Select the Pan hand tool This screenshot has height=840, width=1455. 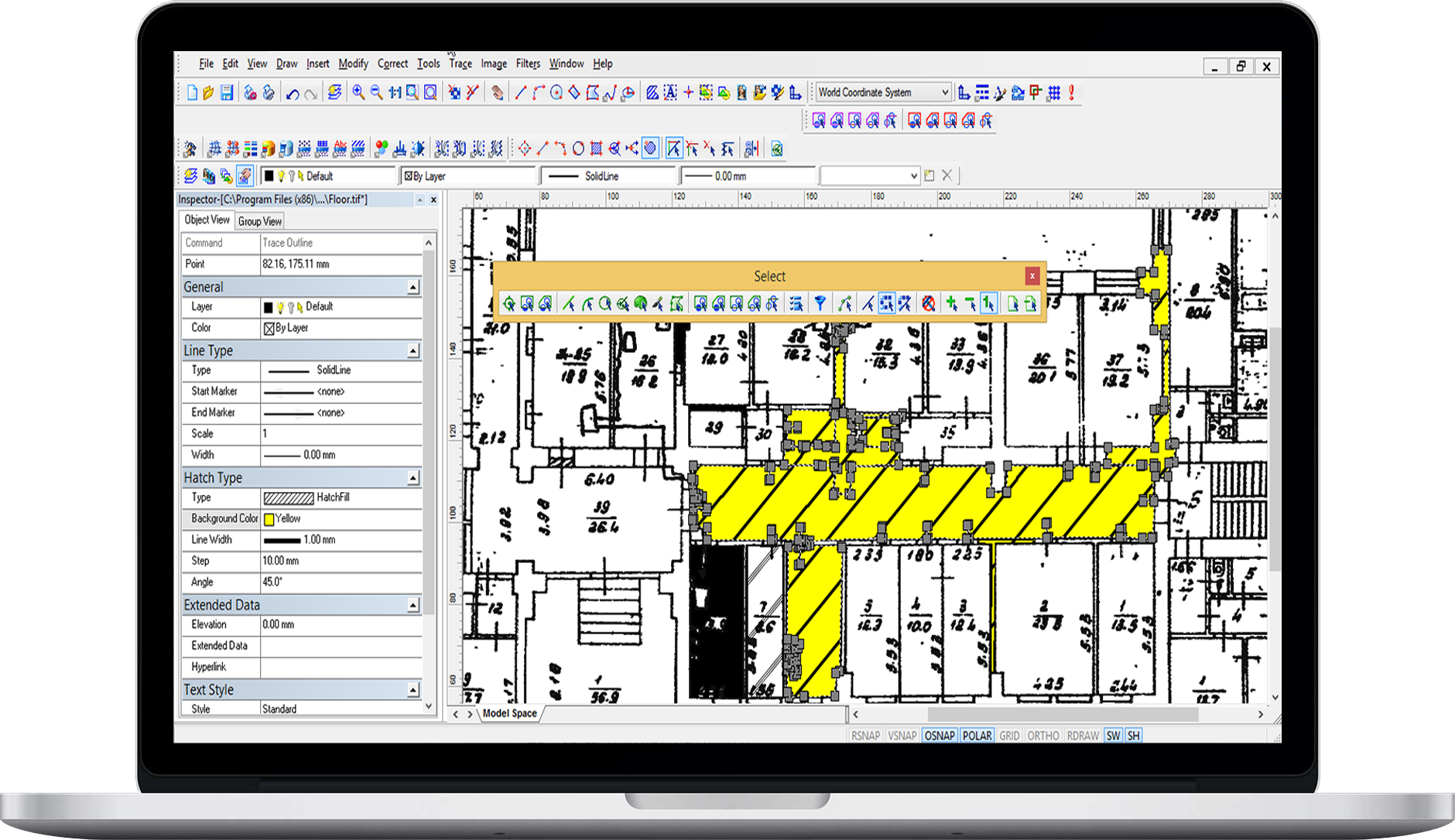[498, 92]
